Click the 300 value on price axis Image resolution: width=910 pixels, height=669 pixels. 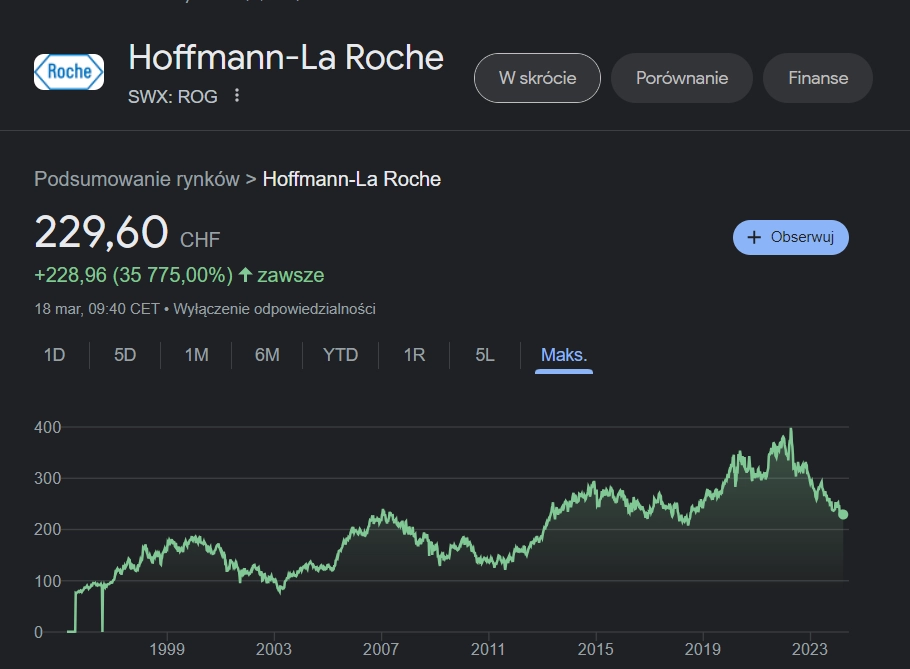48,479
